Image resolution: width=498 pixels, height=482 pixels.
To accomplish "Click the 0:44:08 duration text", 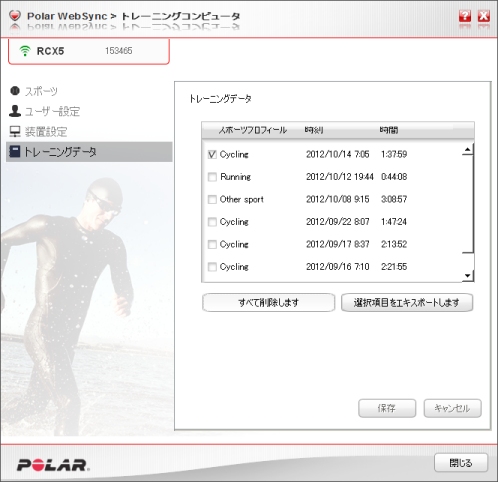I will click(x=394, y=177).
